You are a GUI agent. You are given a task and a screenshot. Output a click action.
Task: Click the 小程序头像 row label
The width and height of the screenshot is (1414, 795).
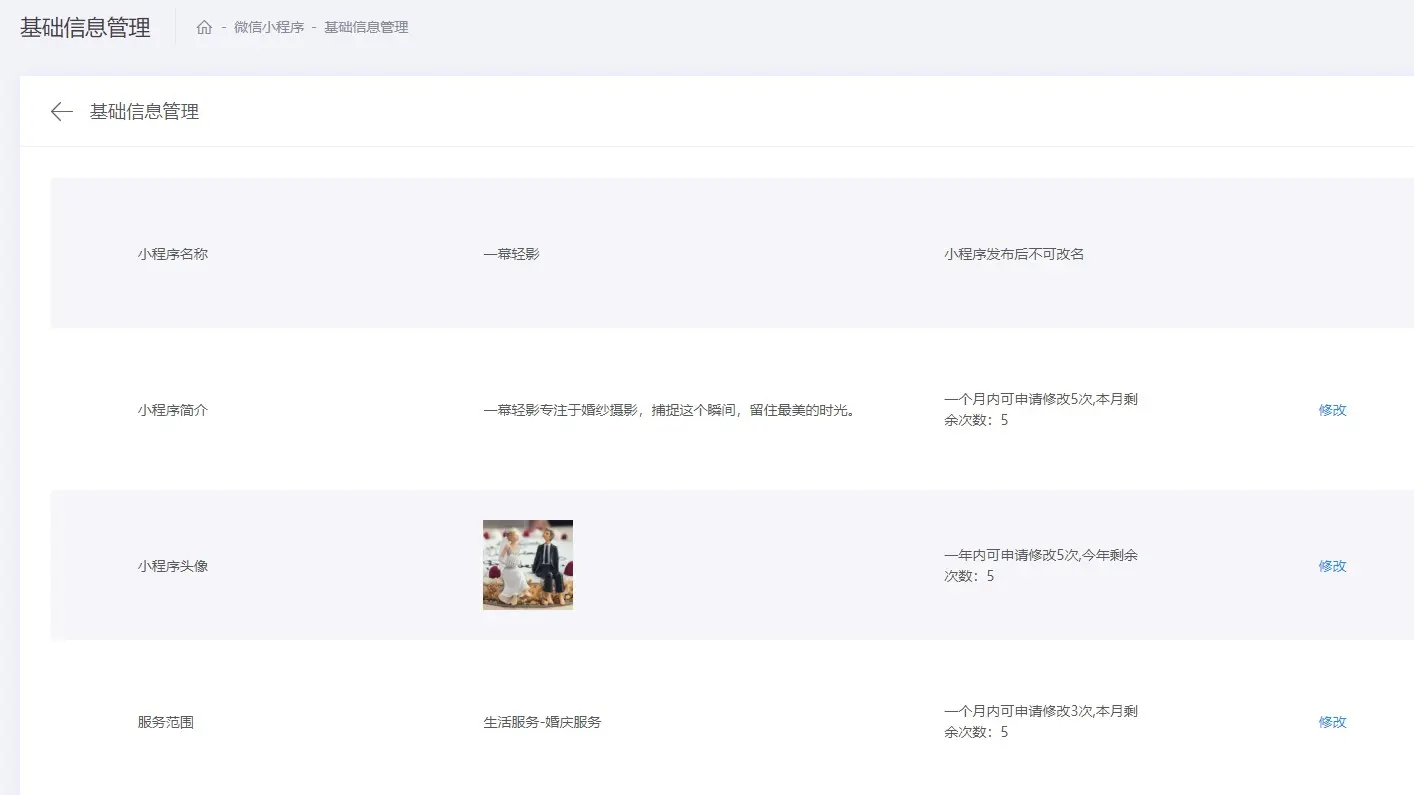[x=172, y=565]
